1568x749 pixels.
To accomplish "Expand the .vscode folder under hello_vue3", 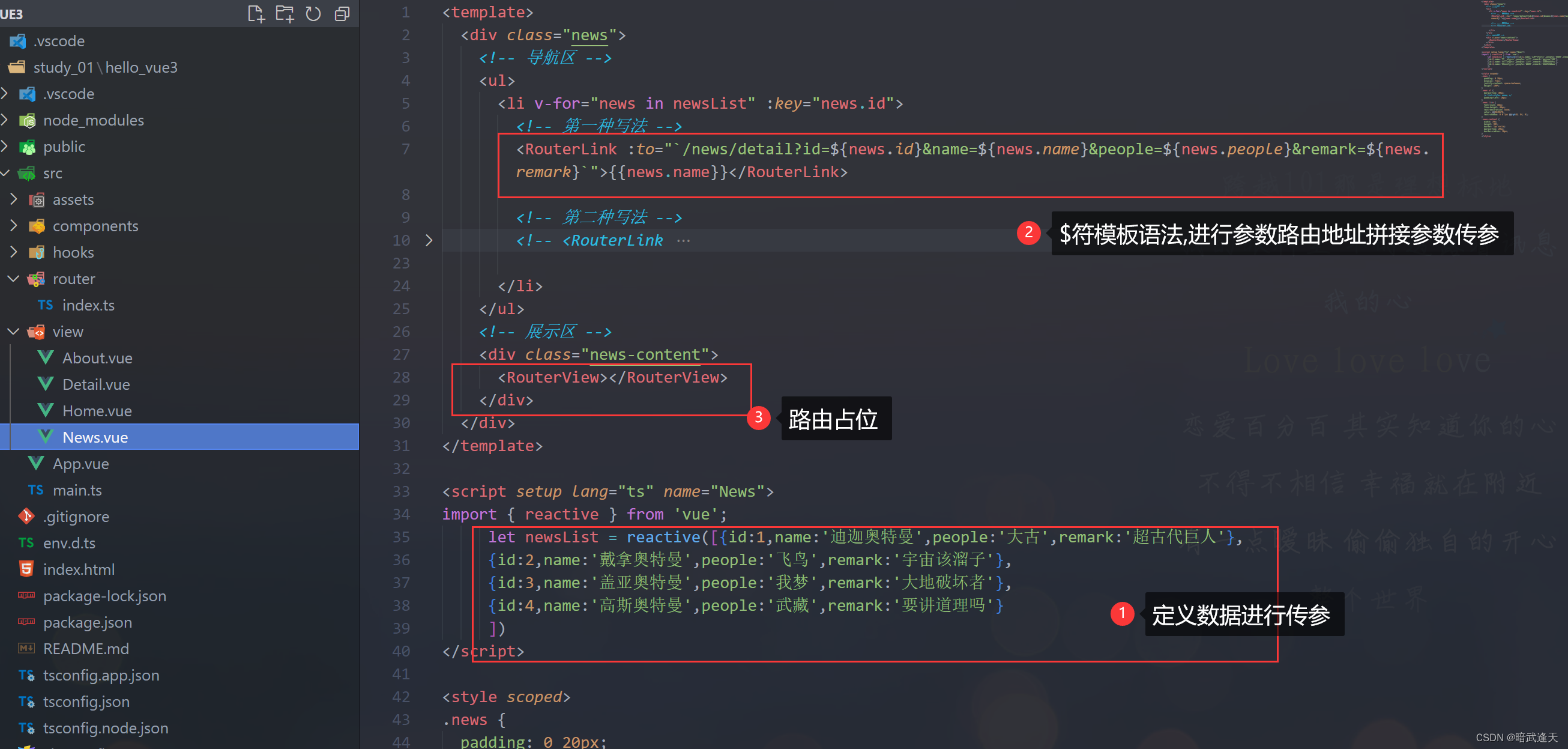I will (x=5, y=94).
